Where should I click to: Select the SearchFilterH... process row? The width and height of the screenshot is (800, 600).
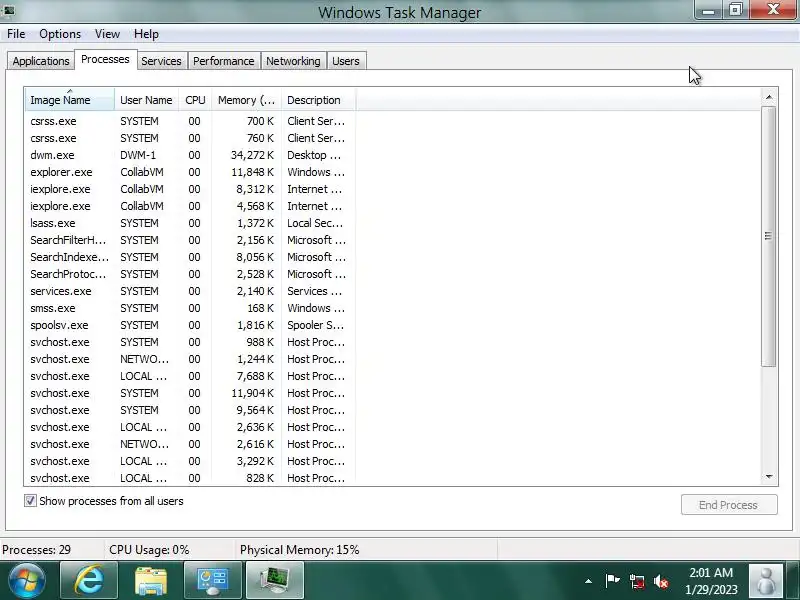[190, 240]
